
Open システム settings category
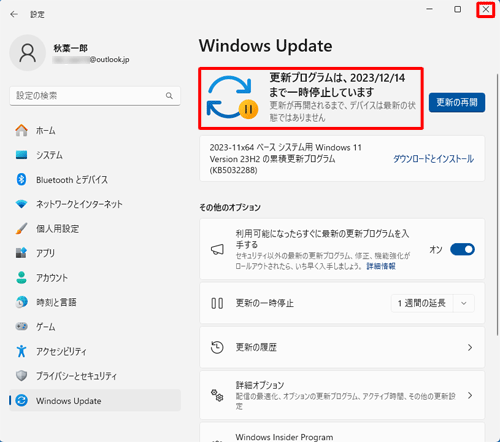(95, 155)
